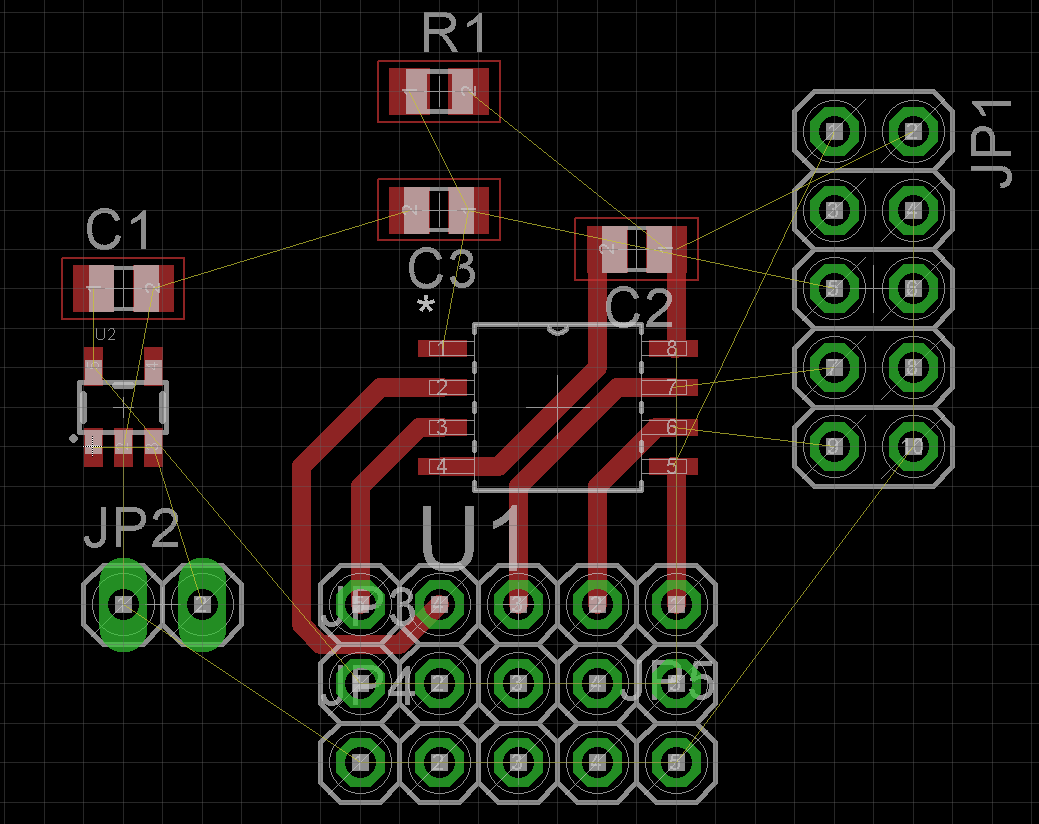Image resolution: width=1039 pixels, height=824 pixels.
Task: Click pin 4 of IC U1
Action: click(443, 466)
